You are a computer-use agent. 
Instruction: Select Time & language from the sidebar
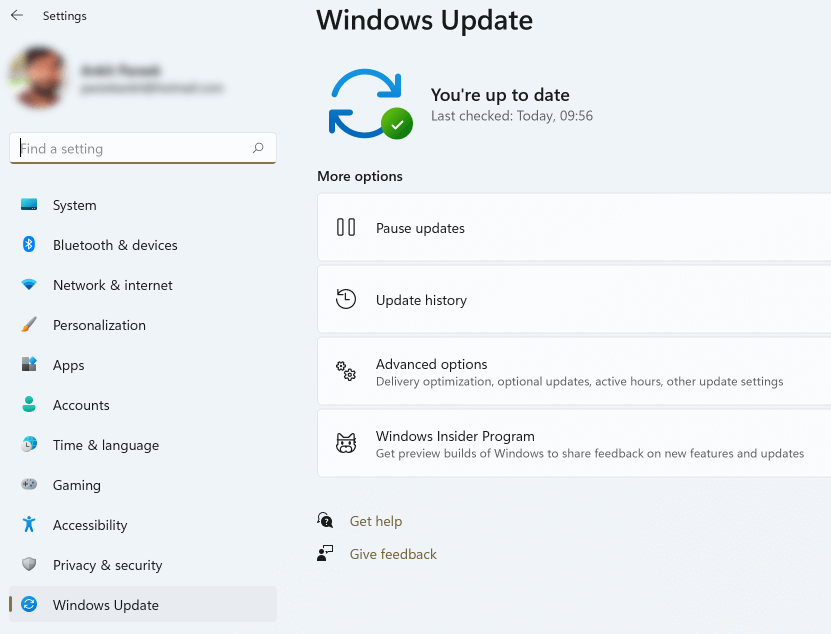click(105, 445)
